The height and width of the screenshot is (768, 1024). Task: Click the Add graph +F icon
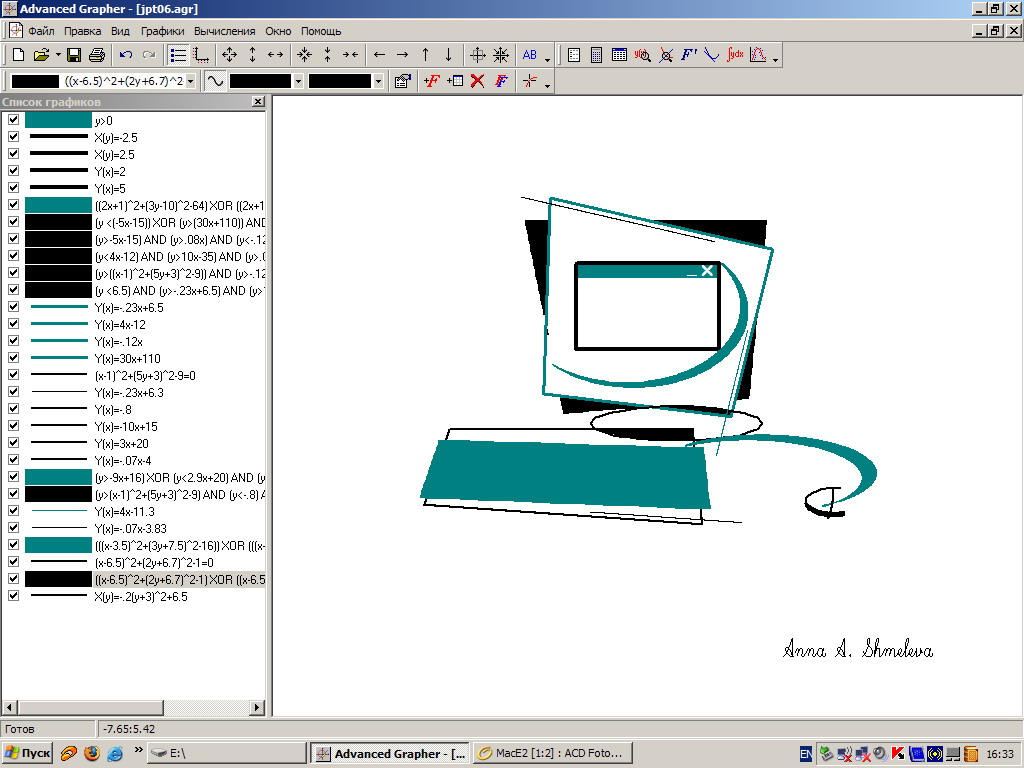(431, 81)
